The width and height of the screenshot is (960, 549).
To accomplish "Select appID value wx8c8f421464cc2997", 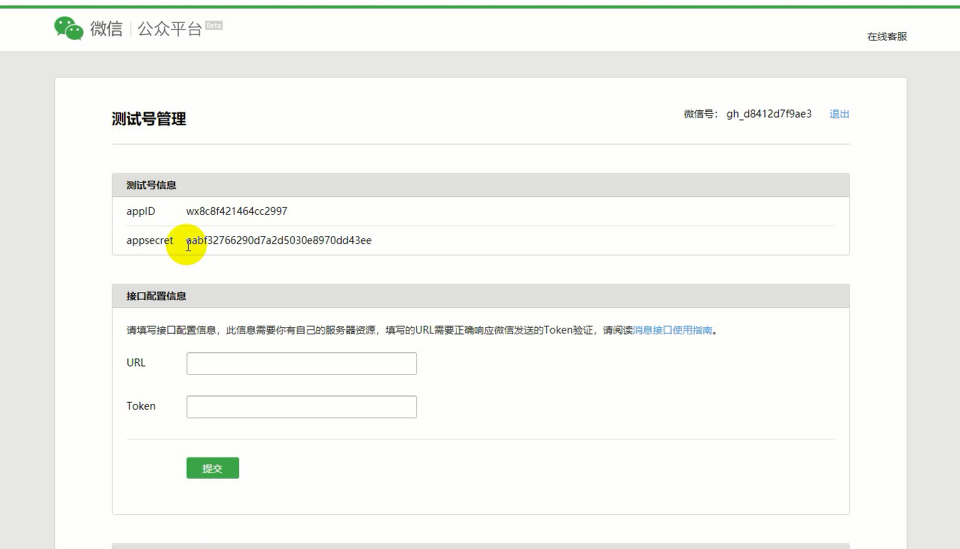I will click(236, 211).
